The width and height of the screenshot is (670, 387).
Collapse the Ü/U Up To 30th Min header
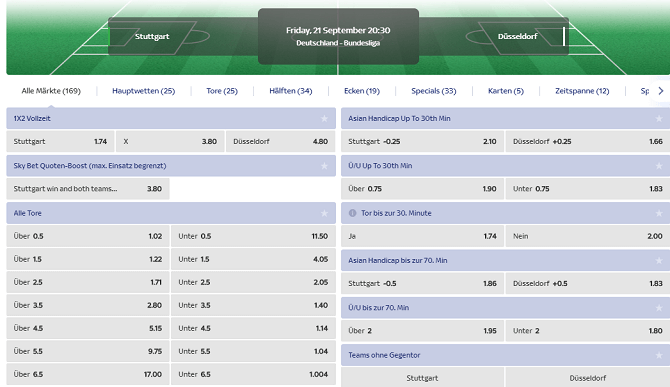click(x=505, y=166)
